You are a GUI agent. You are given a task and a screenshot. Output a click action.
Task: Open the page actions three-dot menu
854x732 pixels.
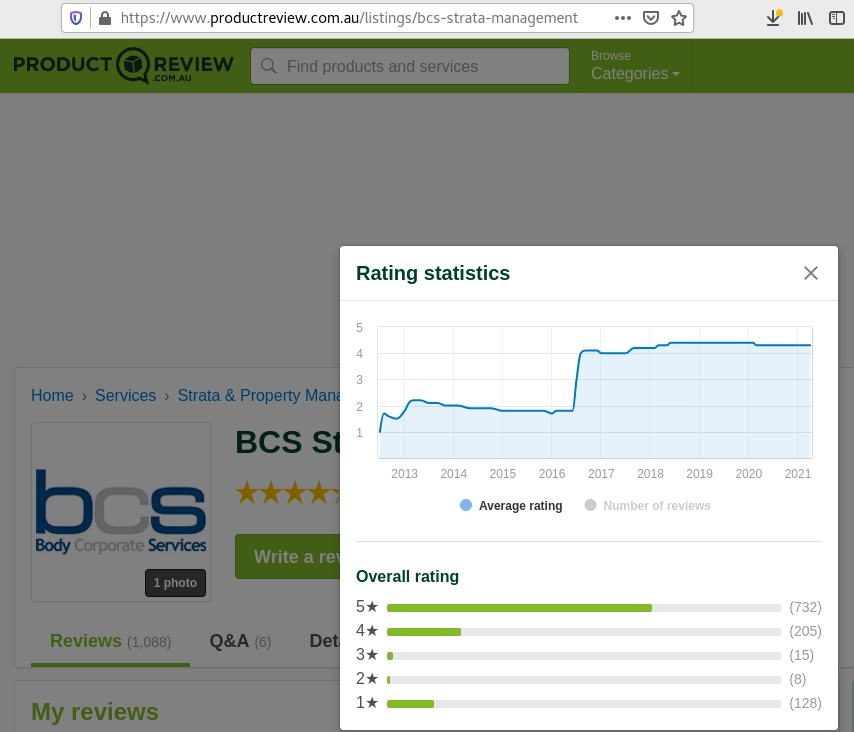[x=623, y=19]
